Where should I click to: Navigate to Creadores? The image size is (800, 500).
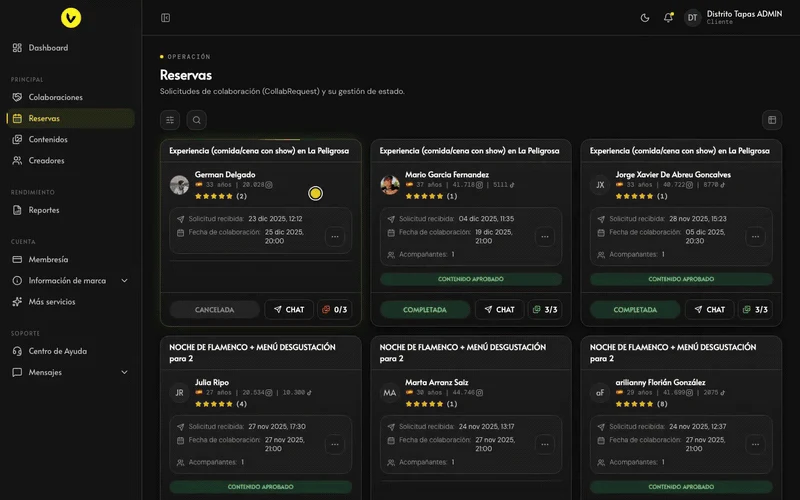coord(71,161)
